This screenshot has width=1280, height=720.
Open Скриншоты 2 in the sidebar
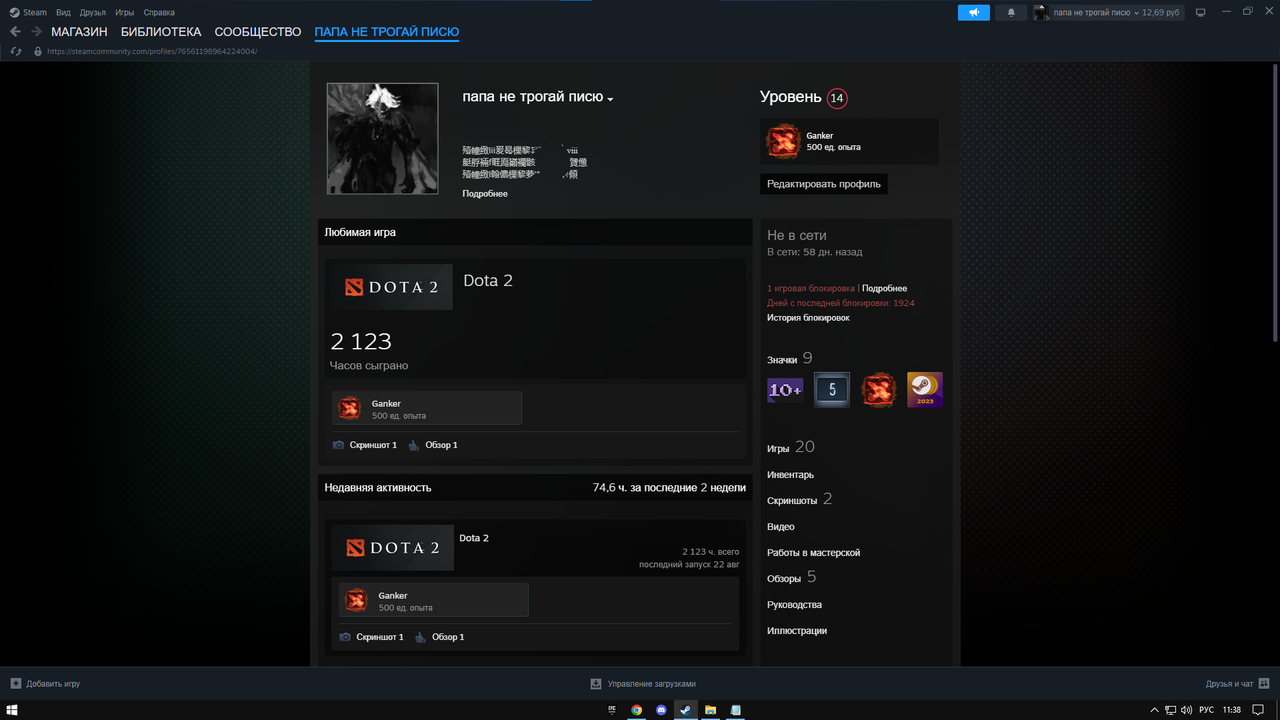point(800,499)
